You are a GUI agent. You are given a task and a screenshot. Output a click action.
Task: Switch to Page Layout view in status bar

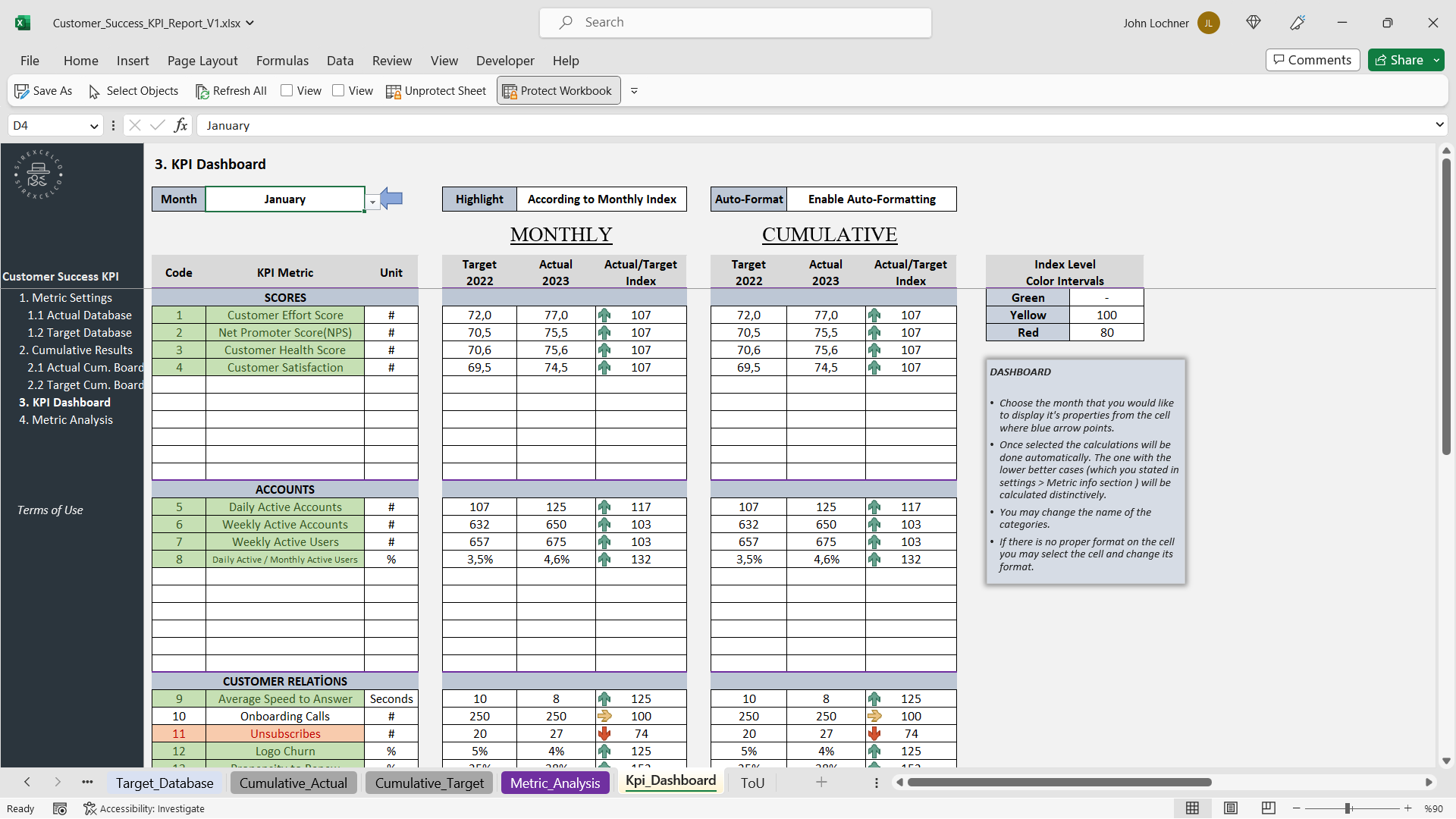tap(1231, 808)
